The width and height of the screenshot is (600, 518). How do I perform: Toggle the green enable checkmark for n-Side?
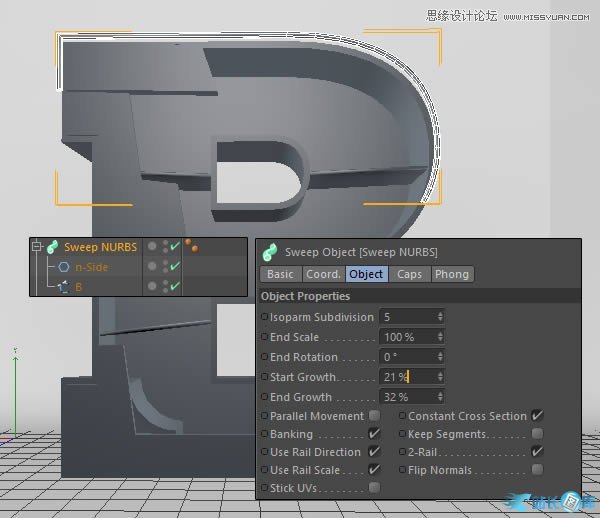pyautogui.click(x=175, y=267)
